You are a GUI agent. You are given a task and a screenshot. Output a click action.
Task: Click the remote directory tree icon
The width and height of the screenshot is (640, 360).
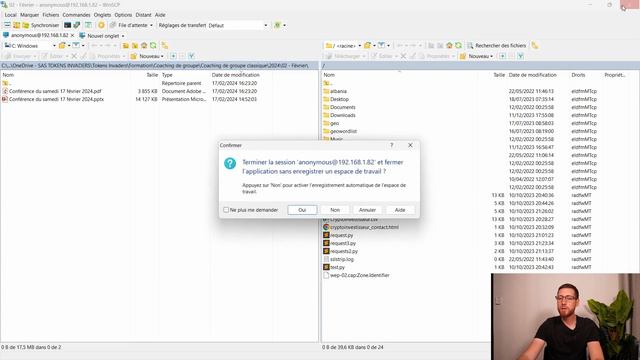click(535, 46)
